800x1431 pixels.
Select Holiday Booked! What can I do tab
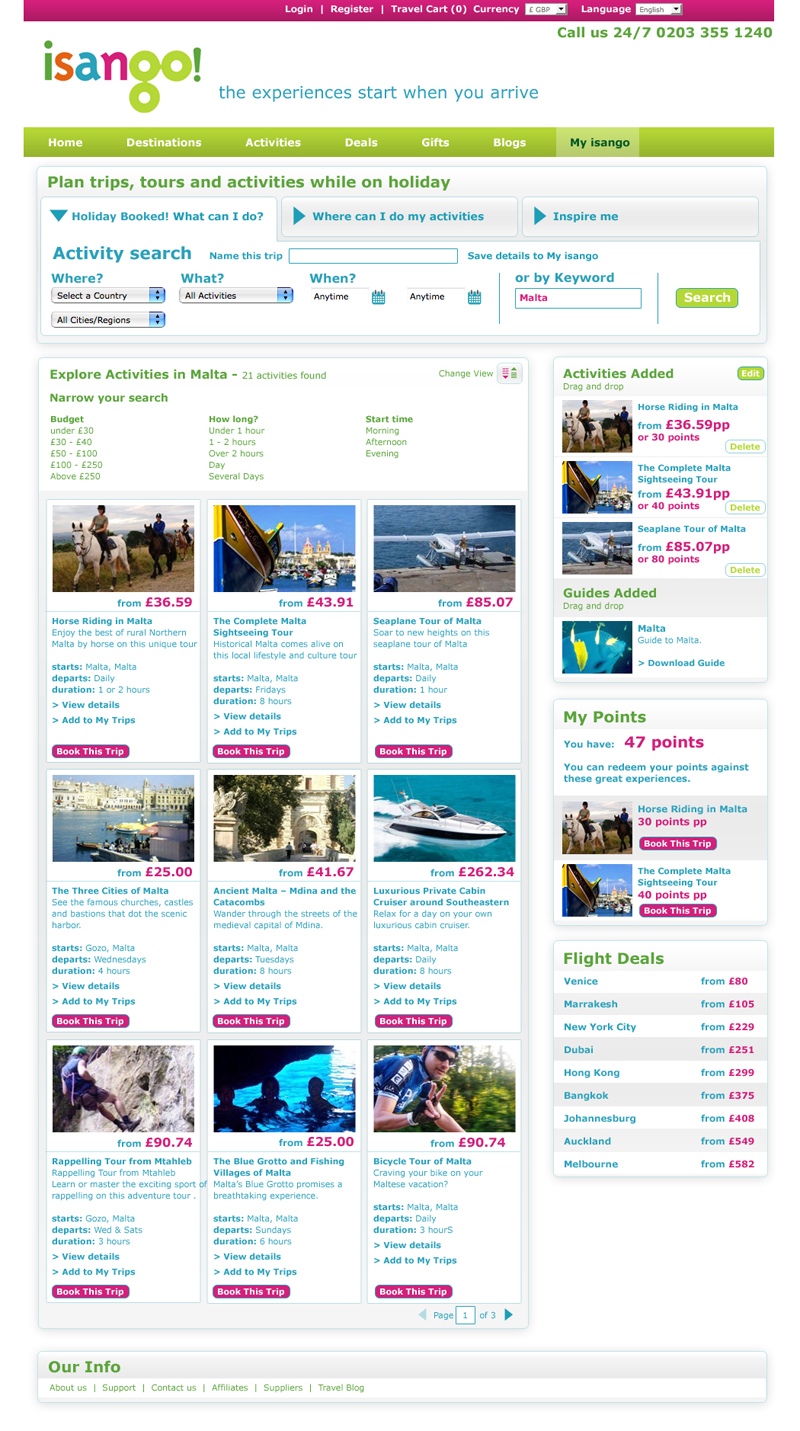coord(159,216)
